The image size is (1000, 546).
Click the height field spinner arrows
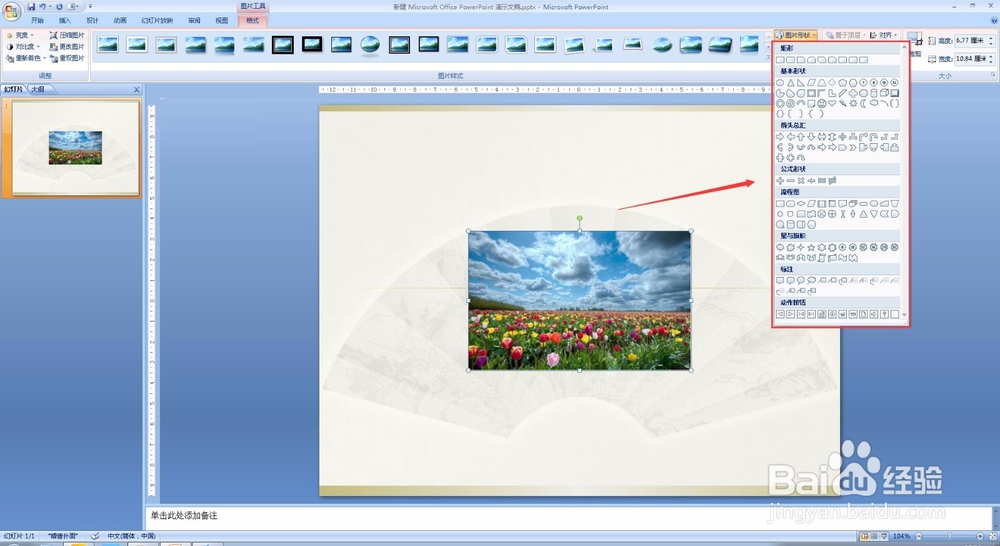pyautogui.click(x=991, y=40)
